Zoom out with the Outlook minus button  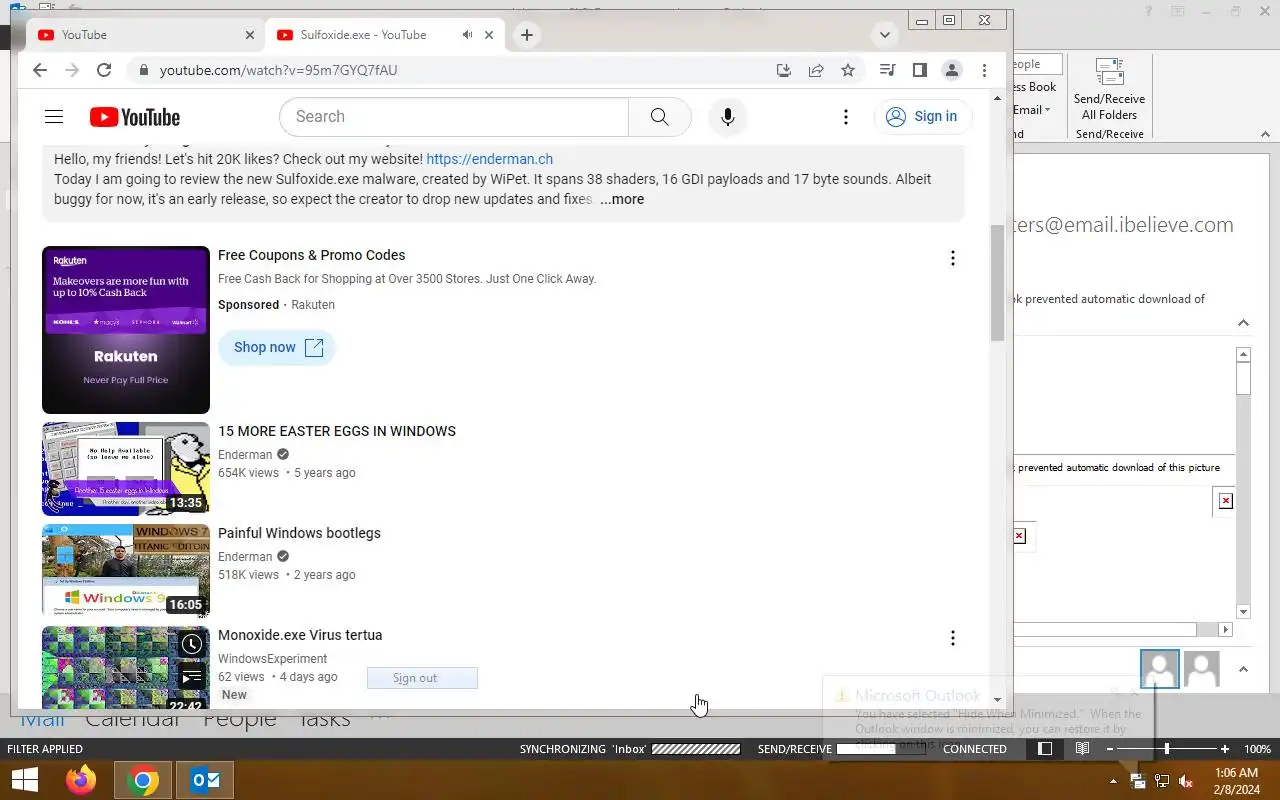click(x=1109, y=749)
